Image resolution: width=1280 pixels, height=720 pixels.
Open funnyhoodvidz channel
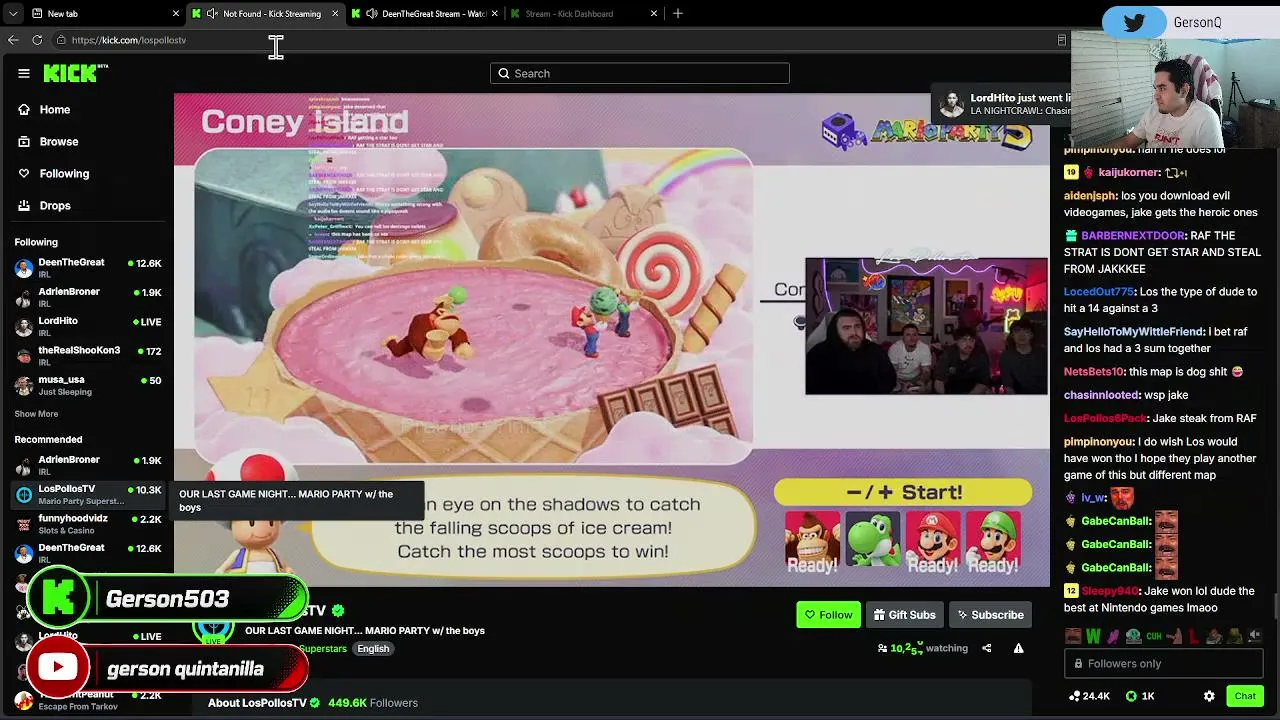click(87, 524)
